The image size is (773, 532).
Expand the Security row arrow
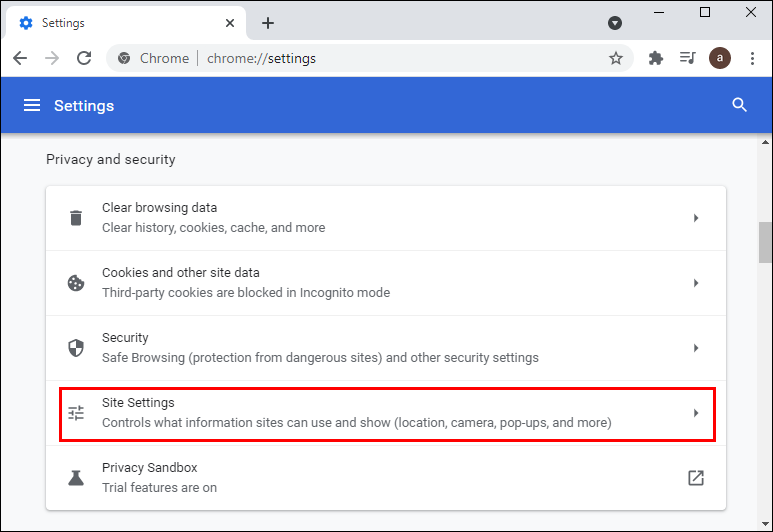click(696, 348)
